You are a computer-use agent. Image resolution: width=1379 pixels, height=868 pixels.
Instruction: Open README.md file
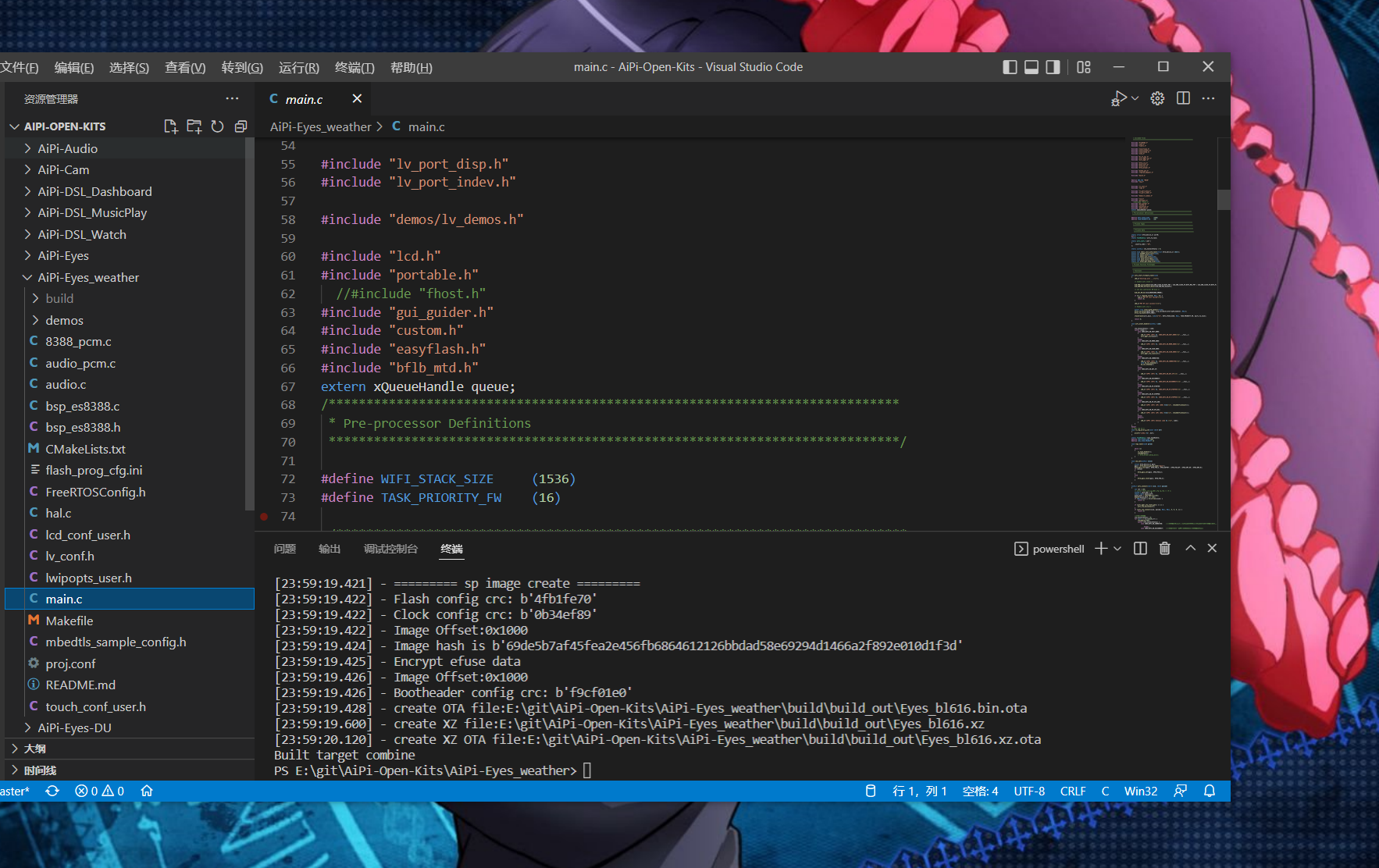click(x=130, y=685)
